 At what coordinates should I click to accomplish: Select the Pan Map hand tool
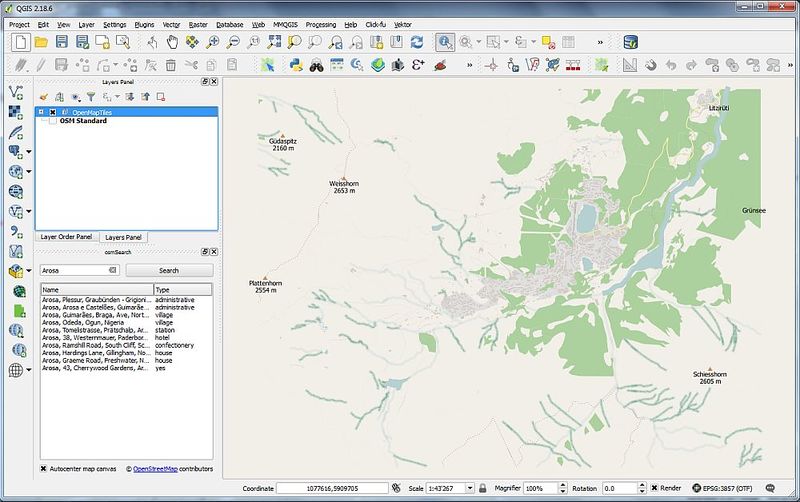(172, 42)
